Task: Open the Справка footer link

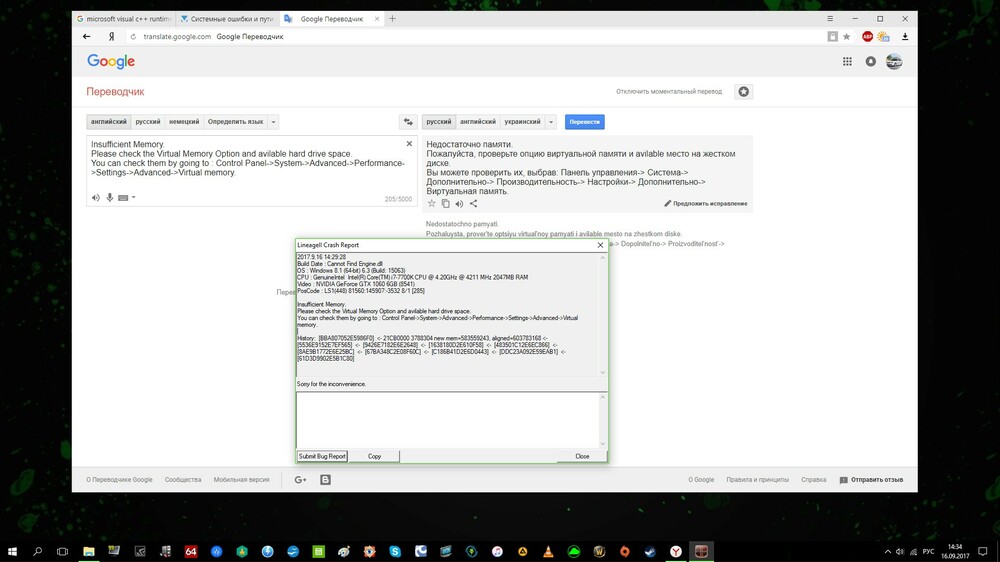Action: tap(814, 480)
